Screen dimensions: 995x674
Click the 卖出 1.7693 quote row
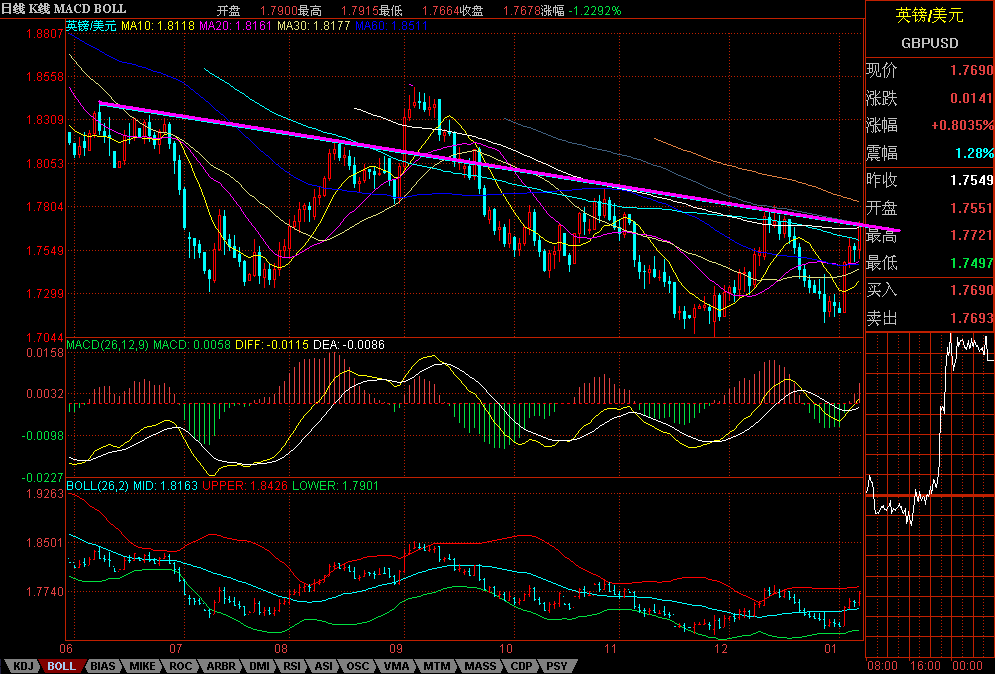(930, 317)
